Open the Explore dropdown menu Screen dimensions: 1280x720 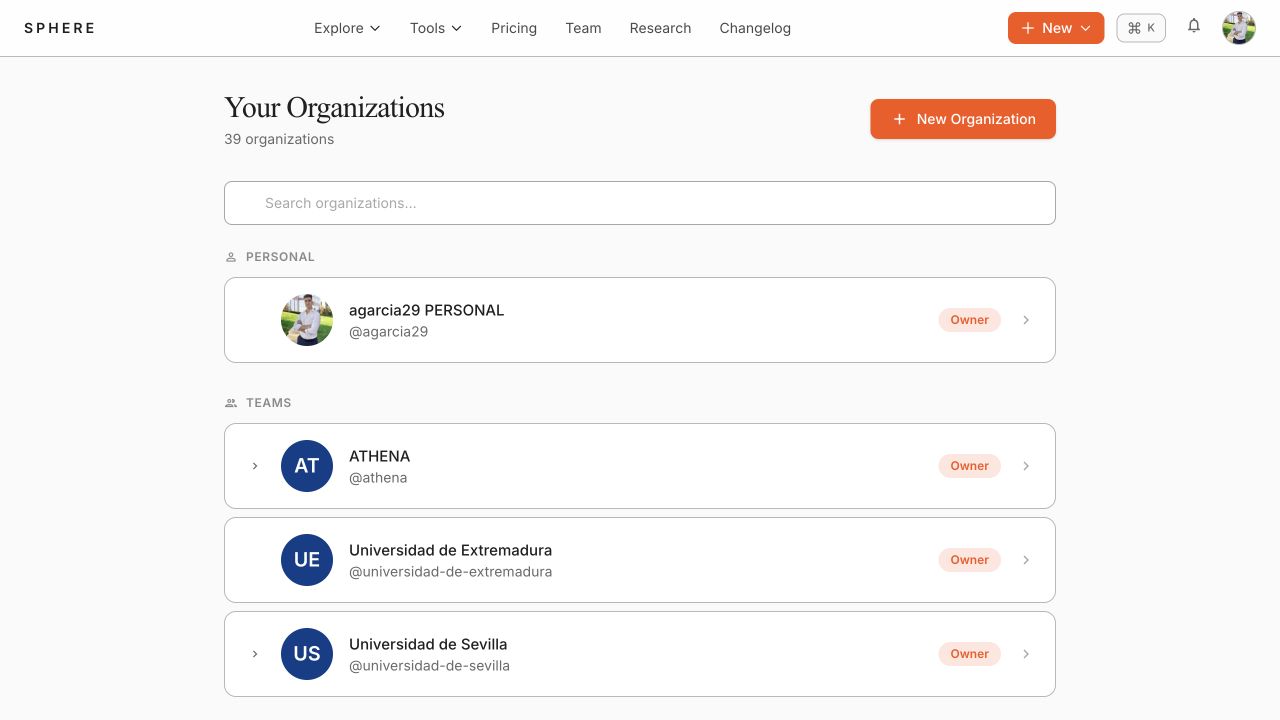click(347, 28)
